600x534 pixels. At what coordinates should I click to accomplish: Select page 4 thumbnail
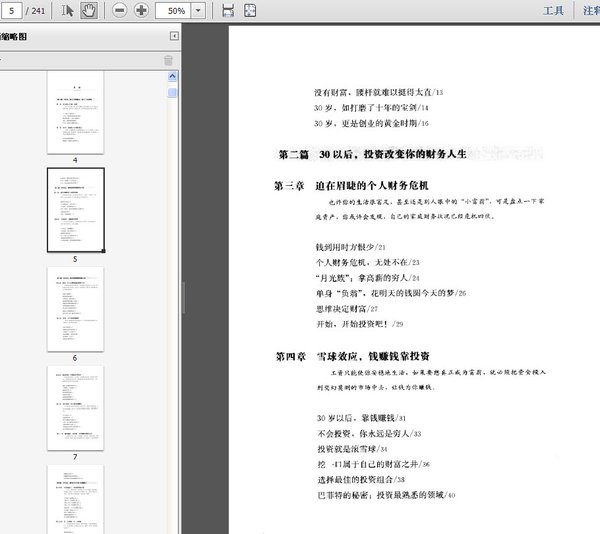75,112
